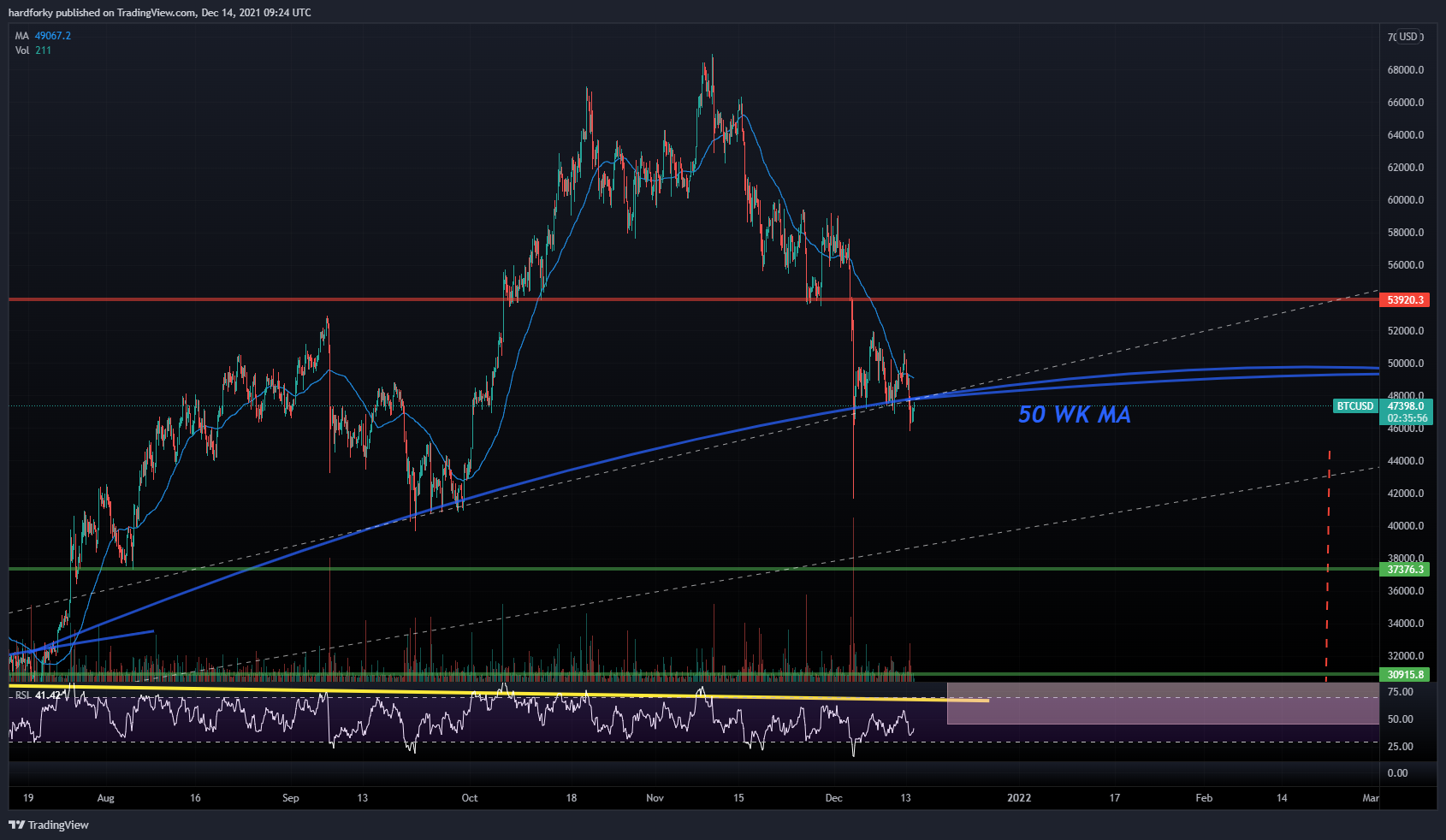The height and width of the screenshot is (840, 1446).
Task: Click the 68000.0 price axis label
Action: tap(1406, 70)
